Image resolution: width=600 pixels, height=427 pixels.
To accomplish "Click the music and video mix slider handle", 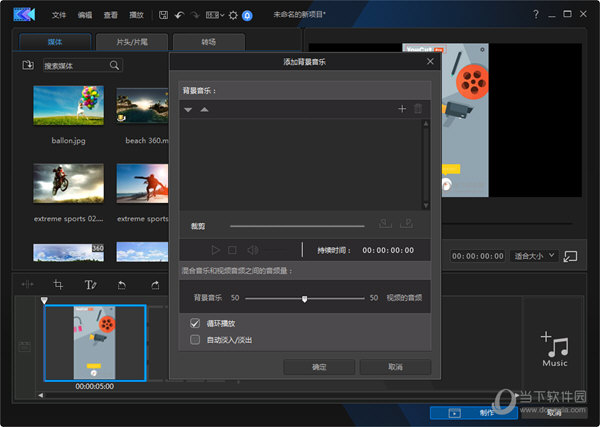I will tap(305, 298).
